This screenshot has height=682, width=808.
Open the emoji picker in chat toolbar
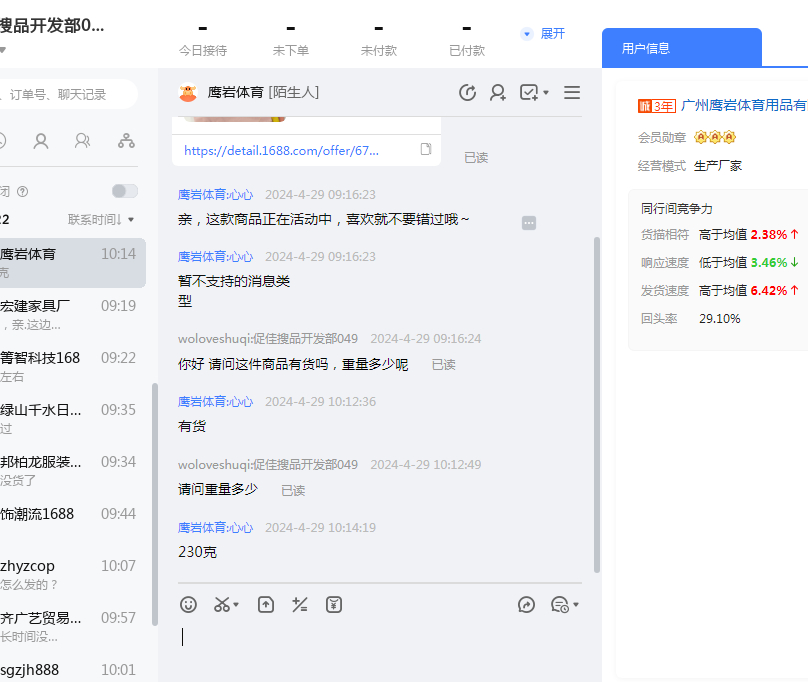pos(188,604)
